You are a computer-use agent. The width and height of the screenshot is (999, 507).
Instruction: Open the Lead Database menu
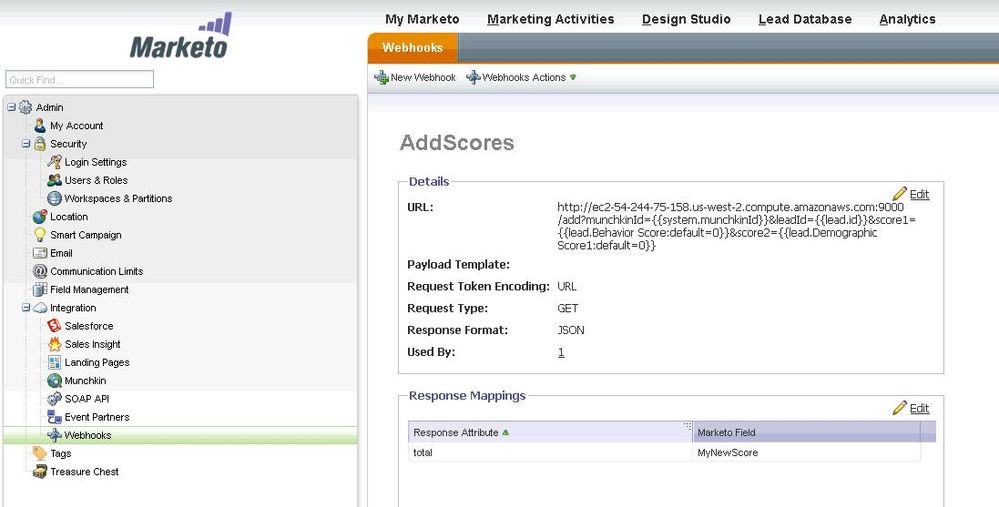click(804, 19)
